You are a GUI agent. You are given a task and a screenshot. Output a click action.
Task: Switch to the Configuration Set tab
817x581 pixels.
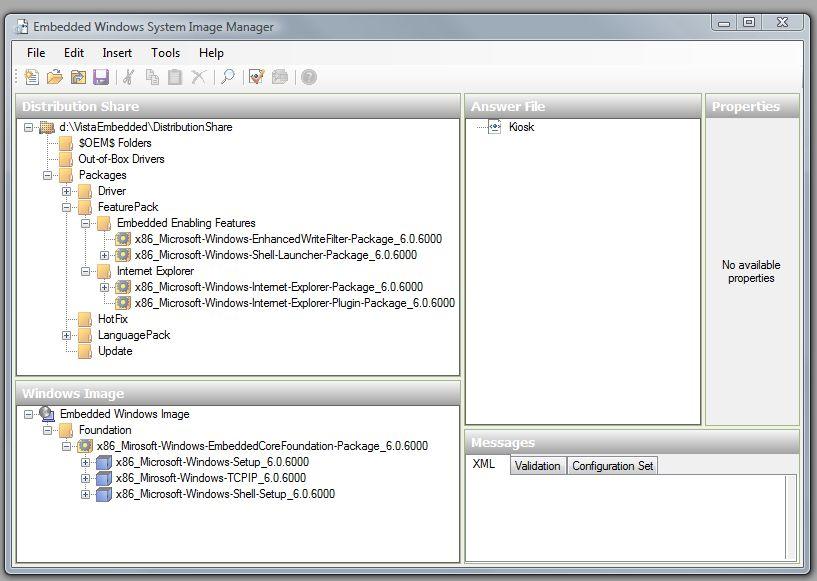click(x=612, y=466)
